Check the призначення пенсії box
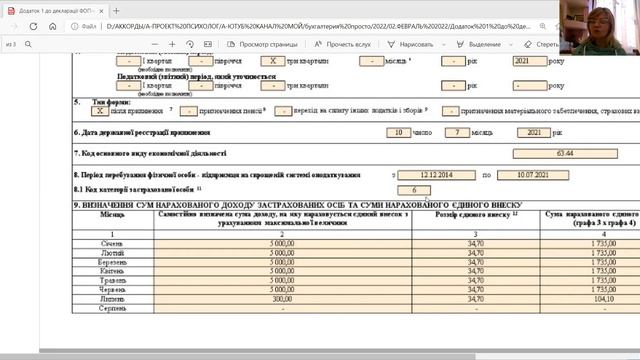Viewport: 640px width, 360px height. pyautogui.click(x=189, y=111)
